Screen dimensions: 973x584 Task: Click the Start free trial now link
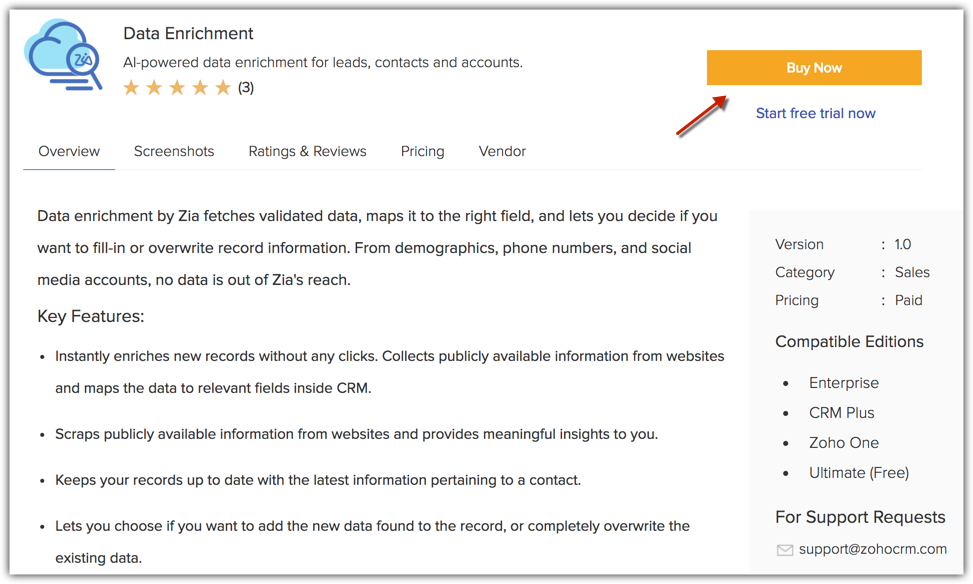815,114
